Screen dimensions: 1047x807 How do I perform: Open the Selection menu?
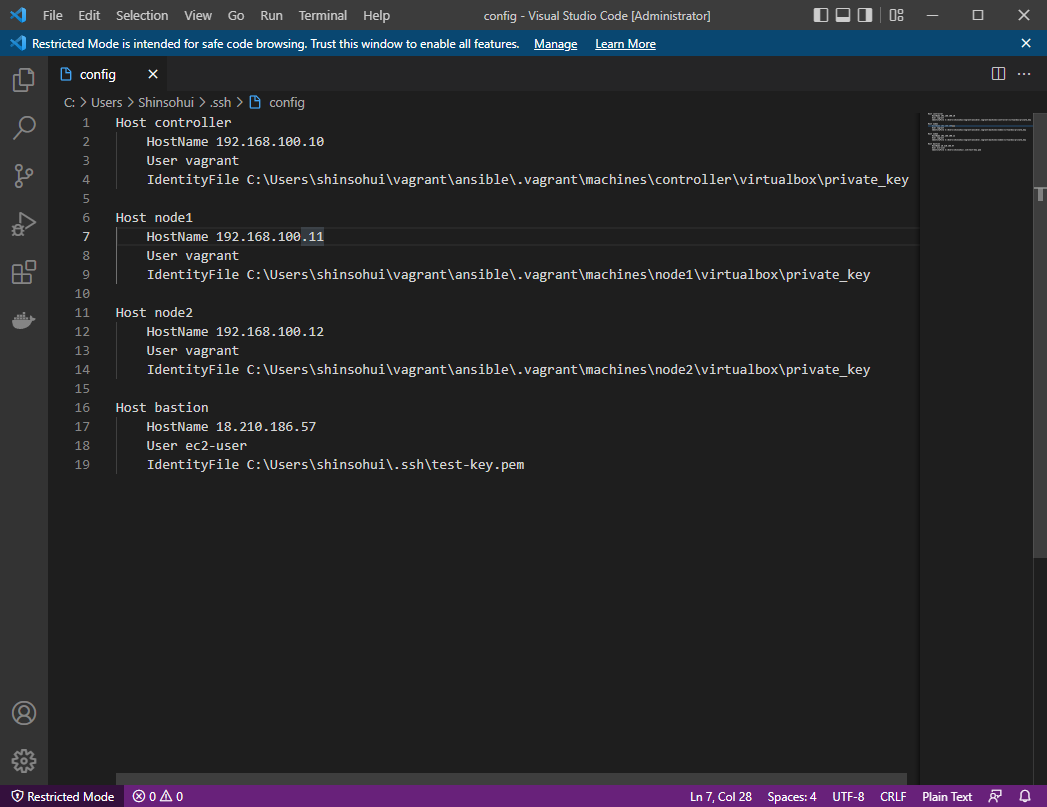(x=142, y=15)
